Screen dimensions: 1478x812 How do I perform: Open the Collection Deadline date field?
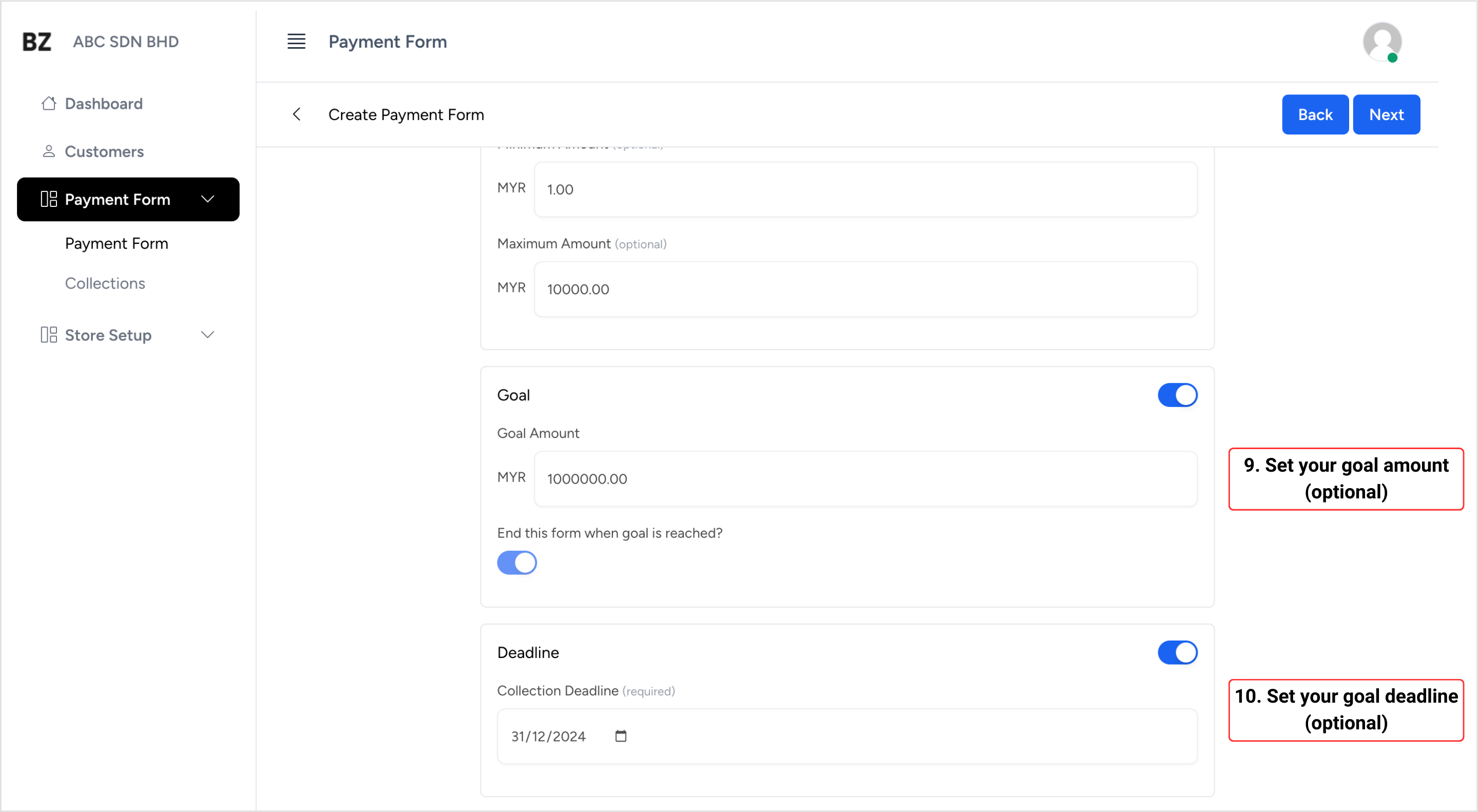point(846,736)
